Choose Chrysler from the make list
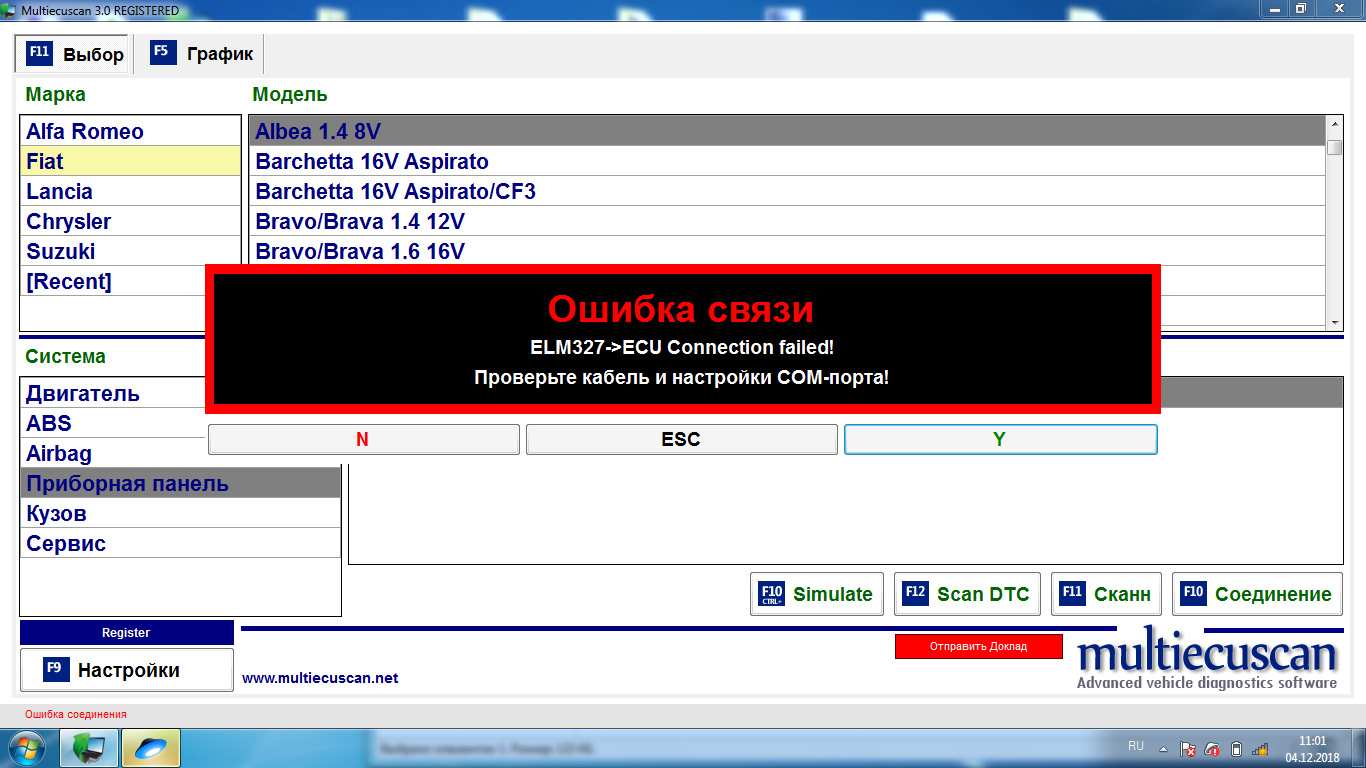Viewport: 1366px width, 768px height. coord(131,221)
